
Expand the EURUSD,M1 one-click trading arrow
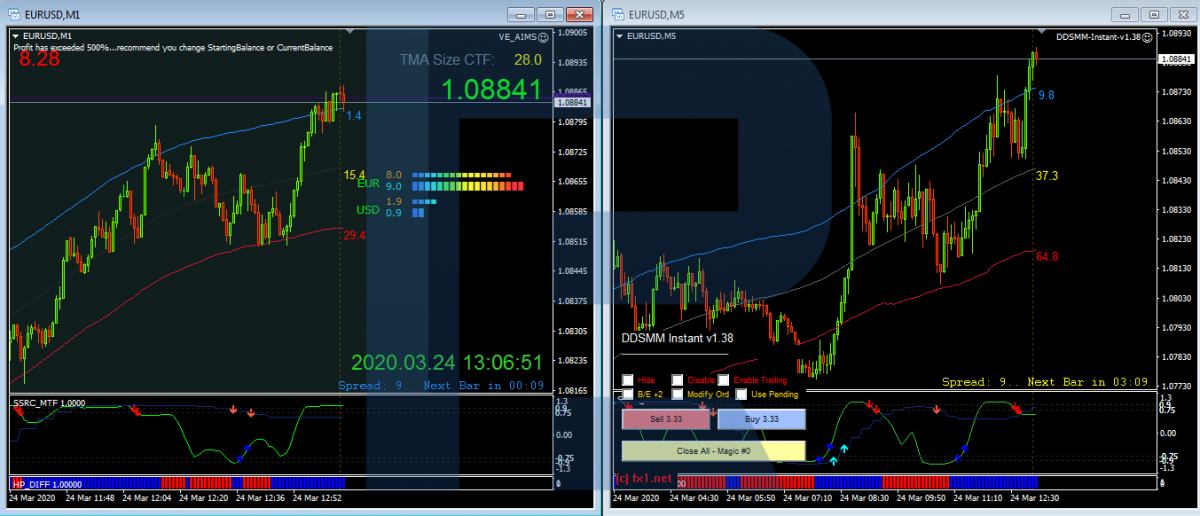point(16,36)
